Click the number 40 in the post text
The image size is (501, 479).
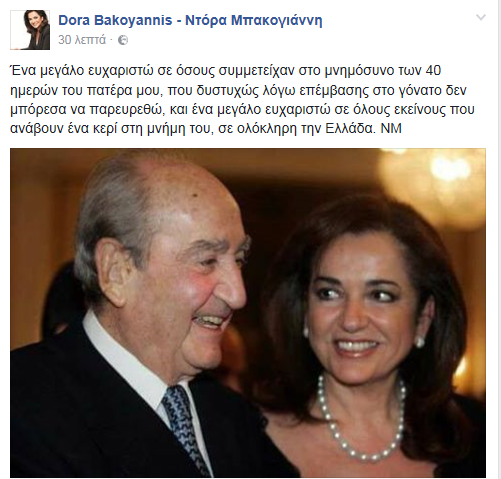tap(433, 70)
